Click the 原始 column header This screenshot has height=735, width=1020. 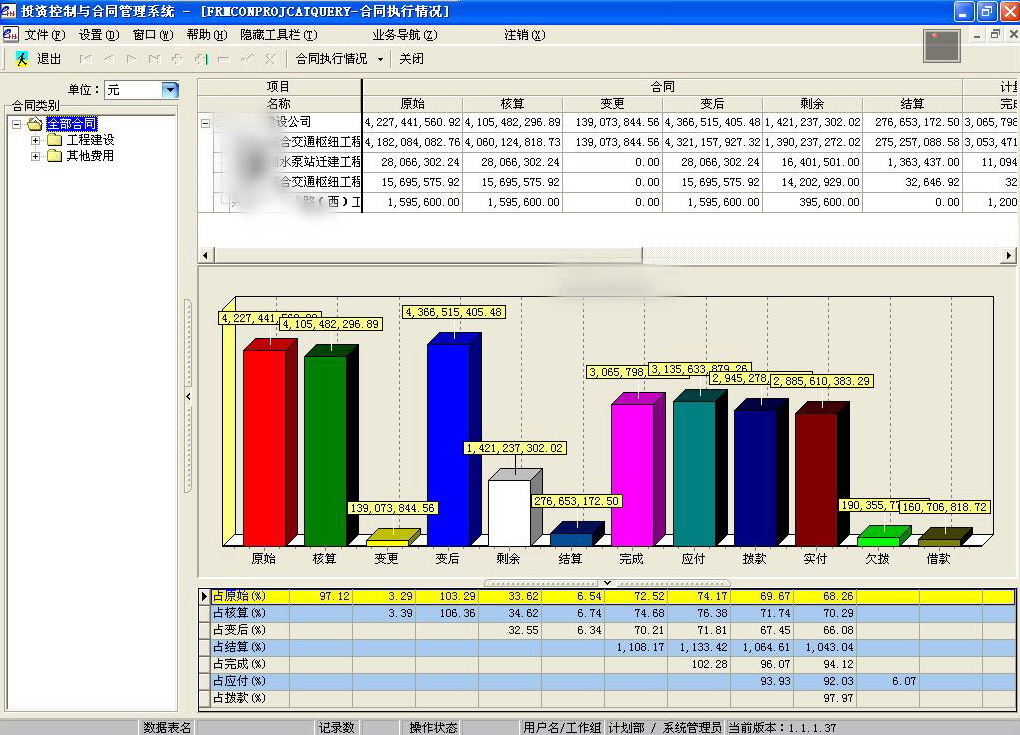(412, 104)
